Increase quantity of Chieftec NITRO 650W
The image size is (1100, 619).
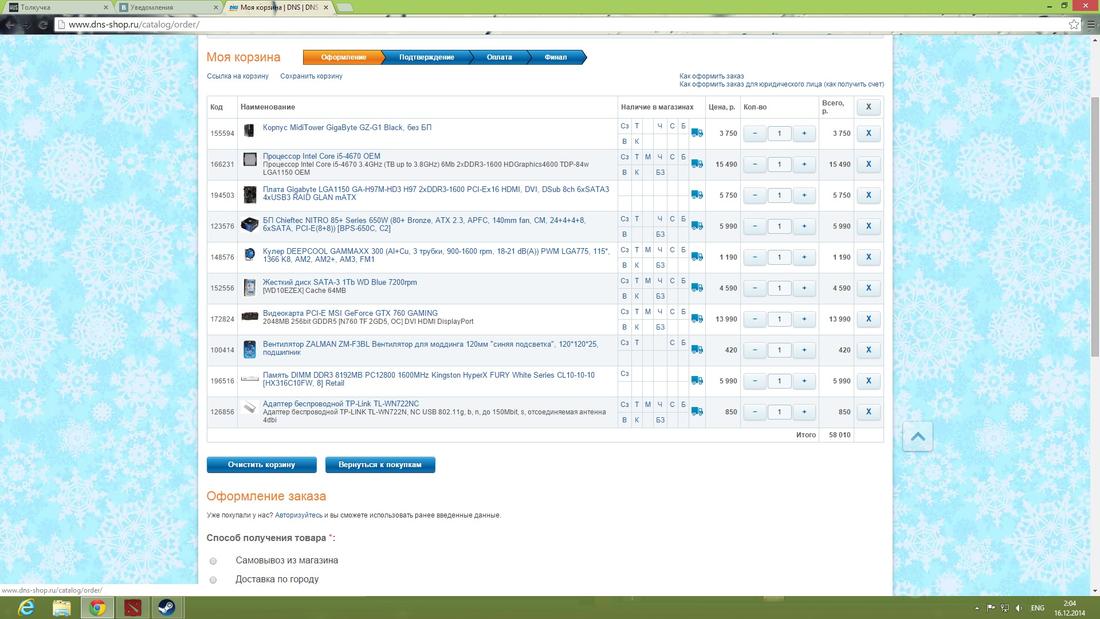tap(804, 226)
